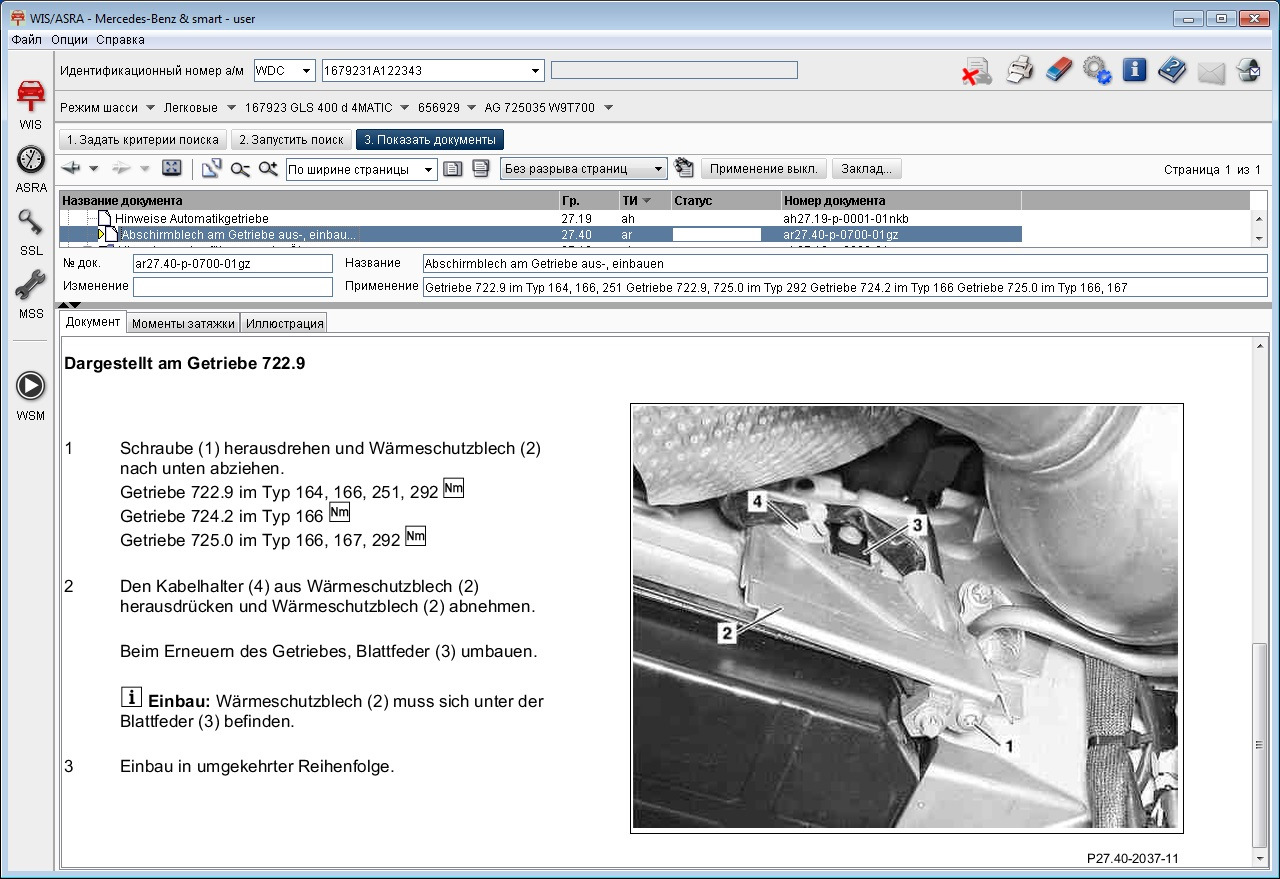Viewport: 1280px width, 879px height.
Task: Print the current document
Action: [1019, 70]
